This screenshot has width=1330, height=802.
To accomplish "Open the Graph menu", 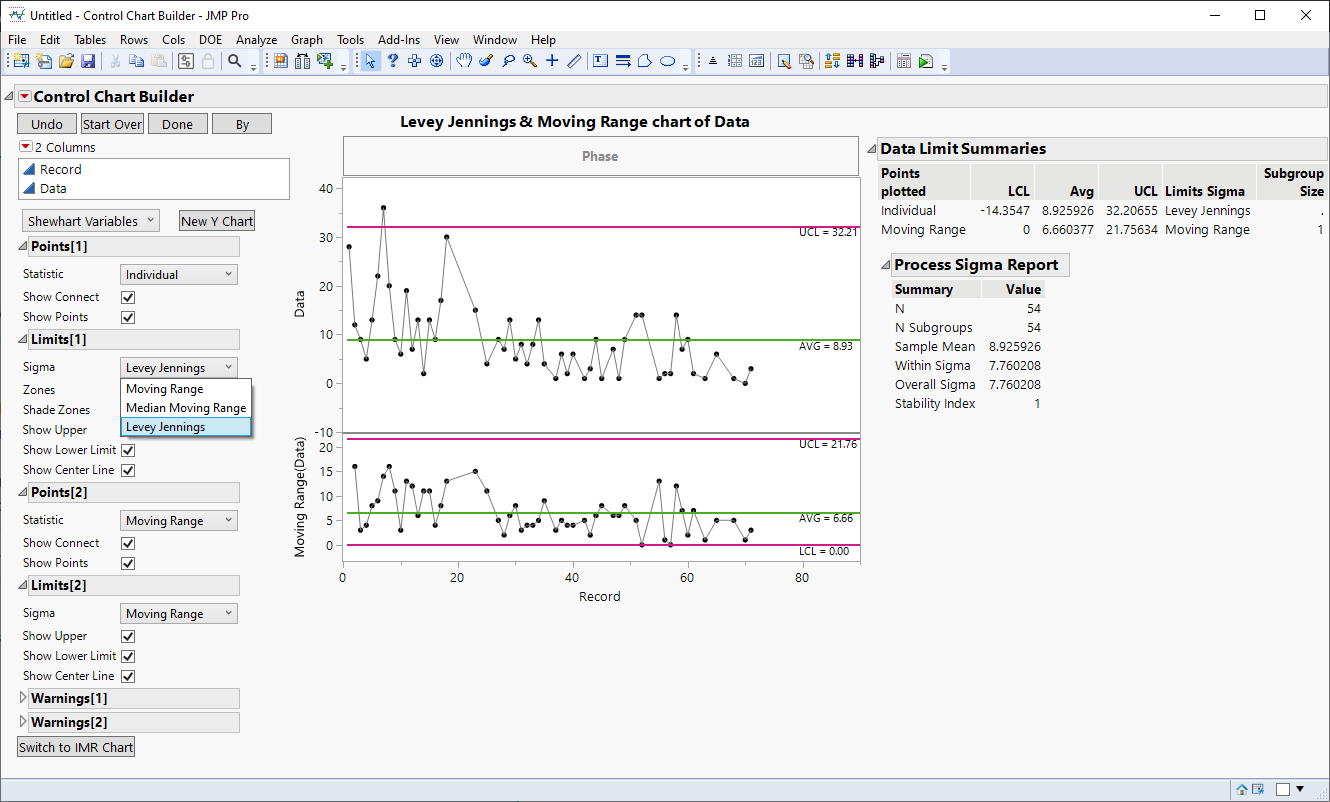I will point(307,40).
